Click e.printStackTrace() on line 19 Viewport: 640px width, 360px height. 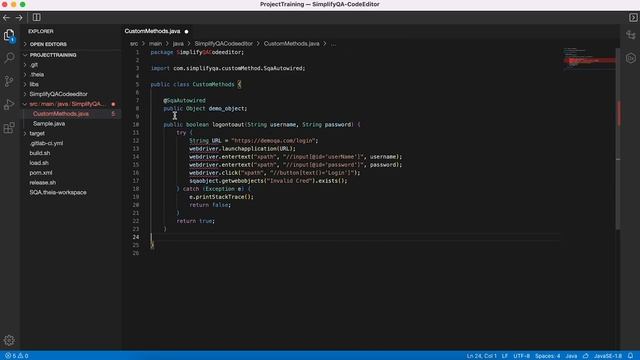pos(221,197)
